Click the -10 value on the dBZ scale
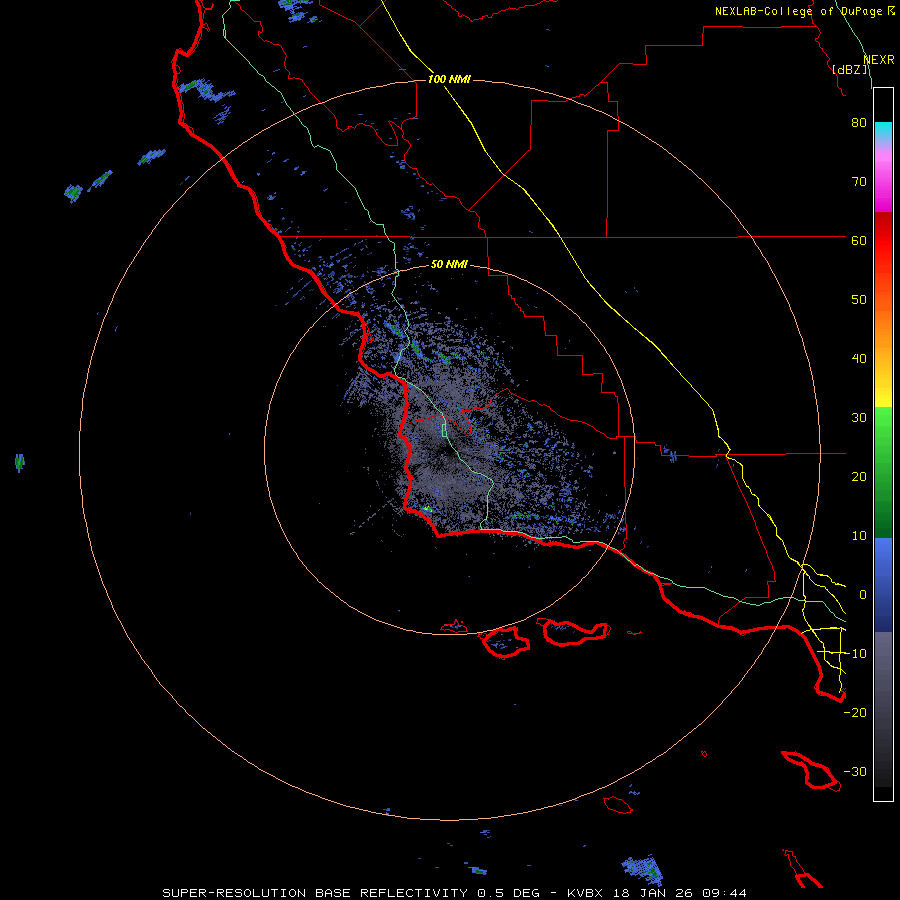This screenshot has height=900, width=900. point(855,654)
